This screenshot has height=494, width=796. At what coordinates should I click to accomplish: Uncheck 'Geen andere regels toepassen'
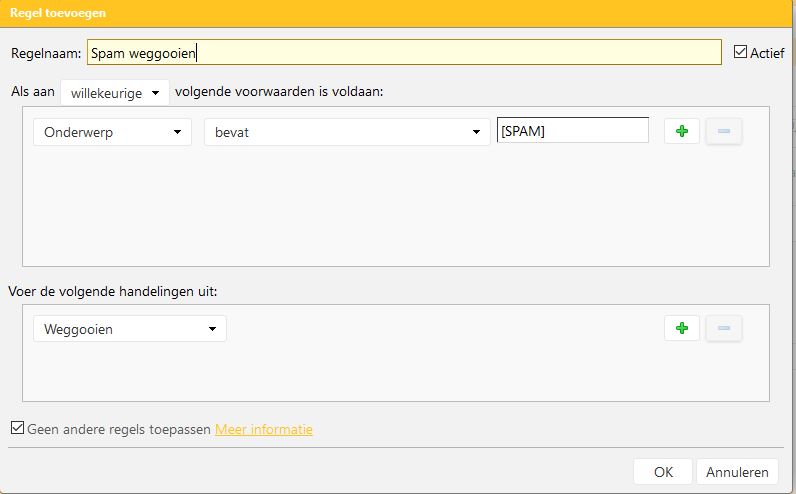17,429
